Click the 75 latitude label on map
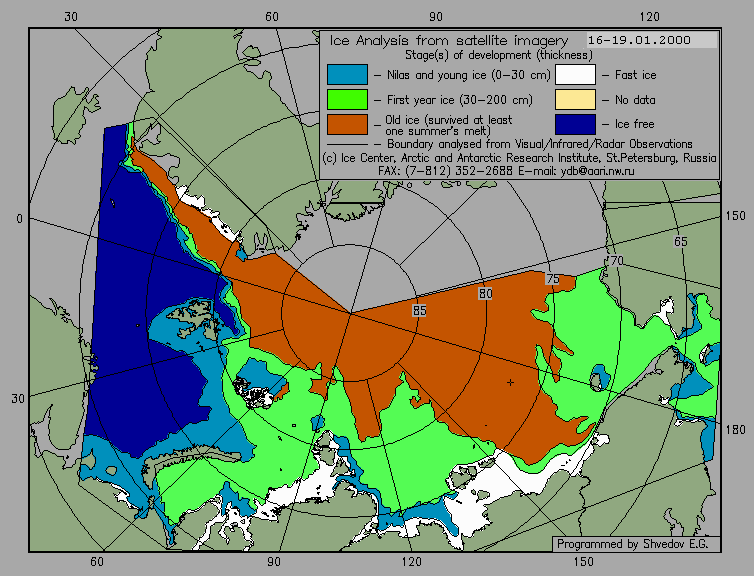The image size is (754, 576). point(553,279)
